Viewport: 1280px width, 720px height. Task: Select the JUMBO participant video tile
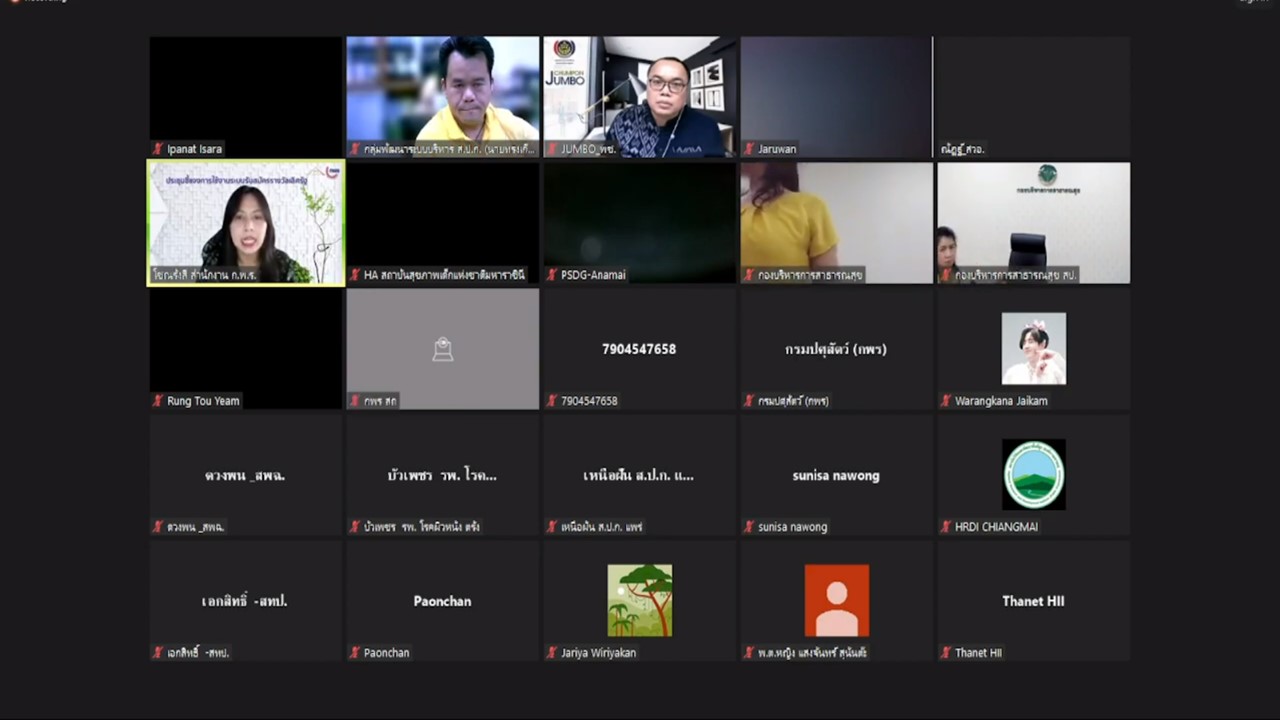coord(639,96)
